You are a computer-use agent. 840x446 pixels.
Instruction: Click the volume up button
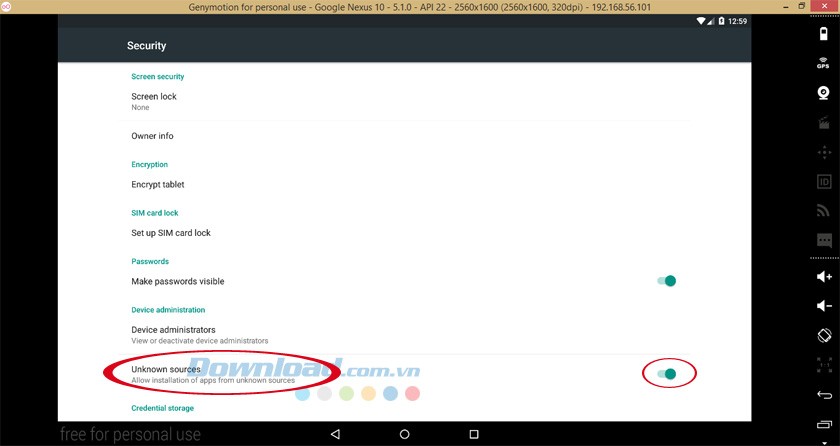(824, 276)
